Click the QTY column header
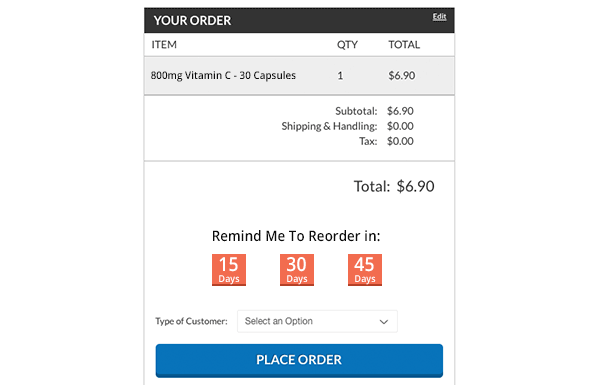Screen dimensions: 600x385 [x=347, y=45]
